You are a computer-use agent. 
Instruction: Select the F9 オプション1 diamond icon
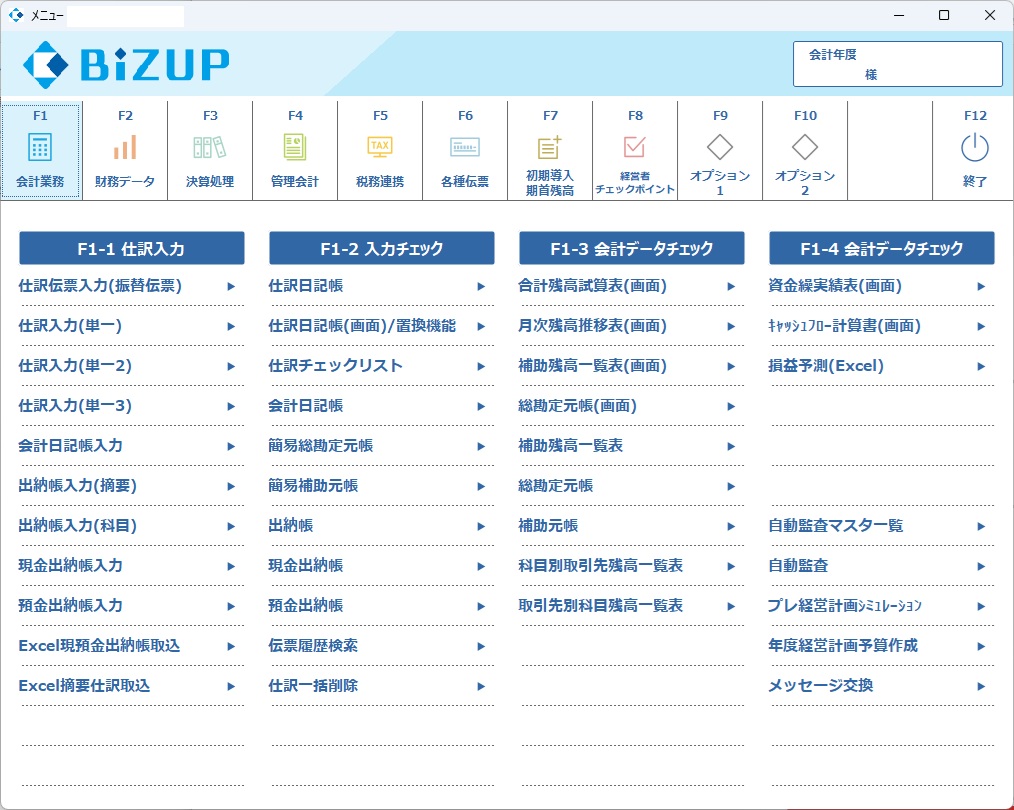[720, 147]
